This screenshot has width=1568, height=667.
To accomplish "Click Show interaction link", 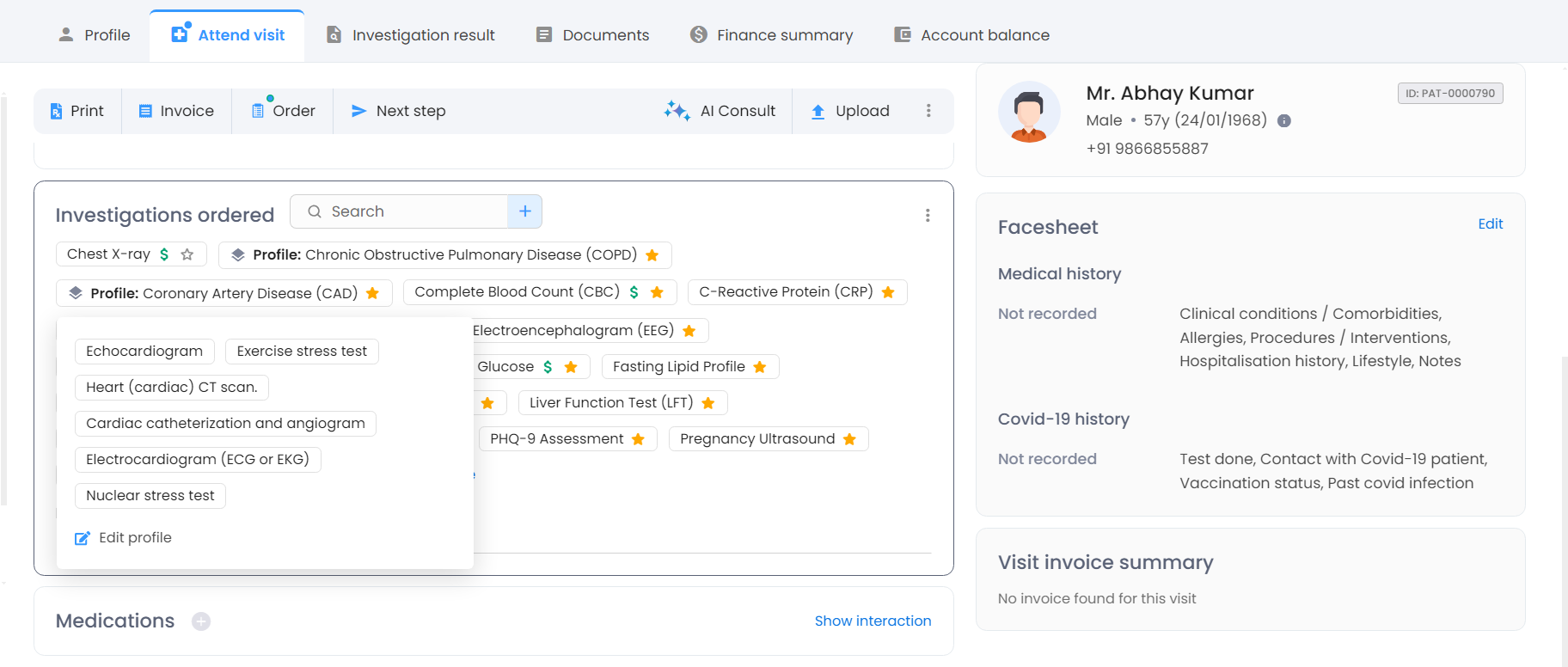I will pos(873,621).
